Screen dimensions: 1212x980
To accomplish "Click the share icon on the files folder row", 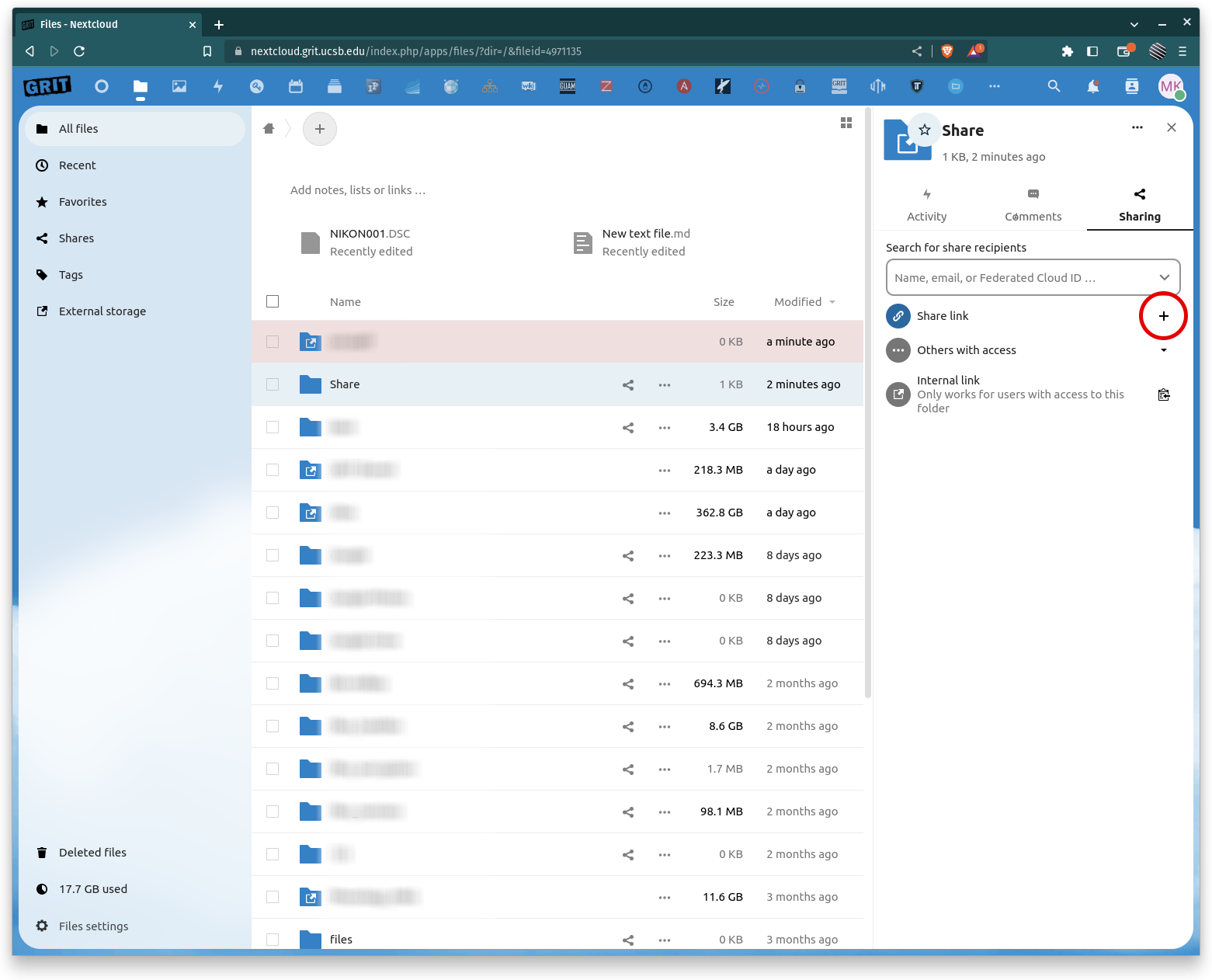I will pyautogui.click(x=628, y=940).
